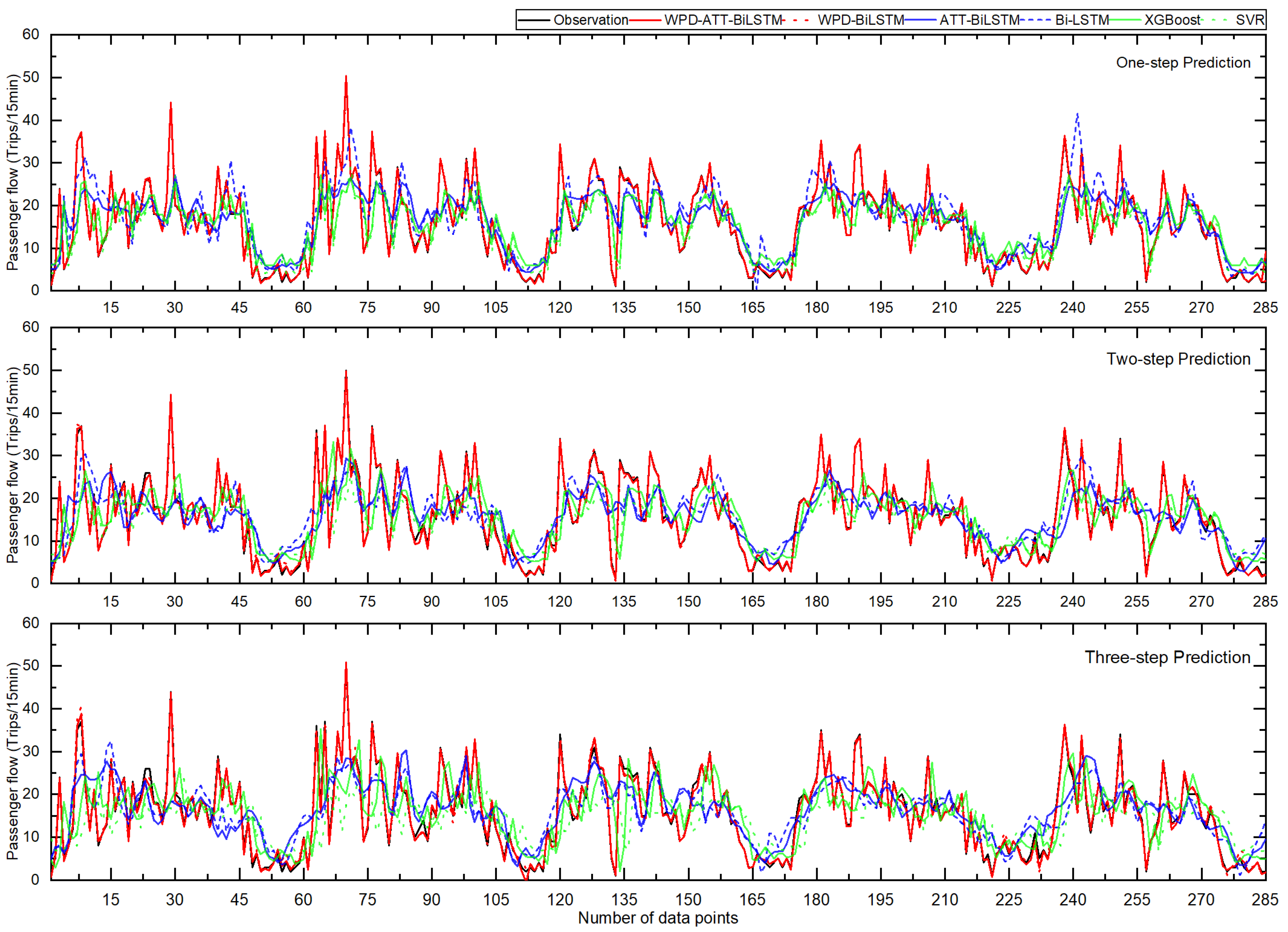Image resolution: width=1288 pixels, height=932 pixels.
Task: Select the WPD-BiLSTM legend label
Action: coord(860,20)
